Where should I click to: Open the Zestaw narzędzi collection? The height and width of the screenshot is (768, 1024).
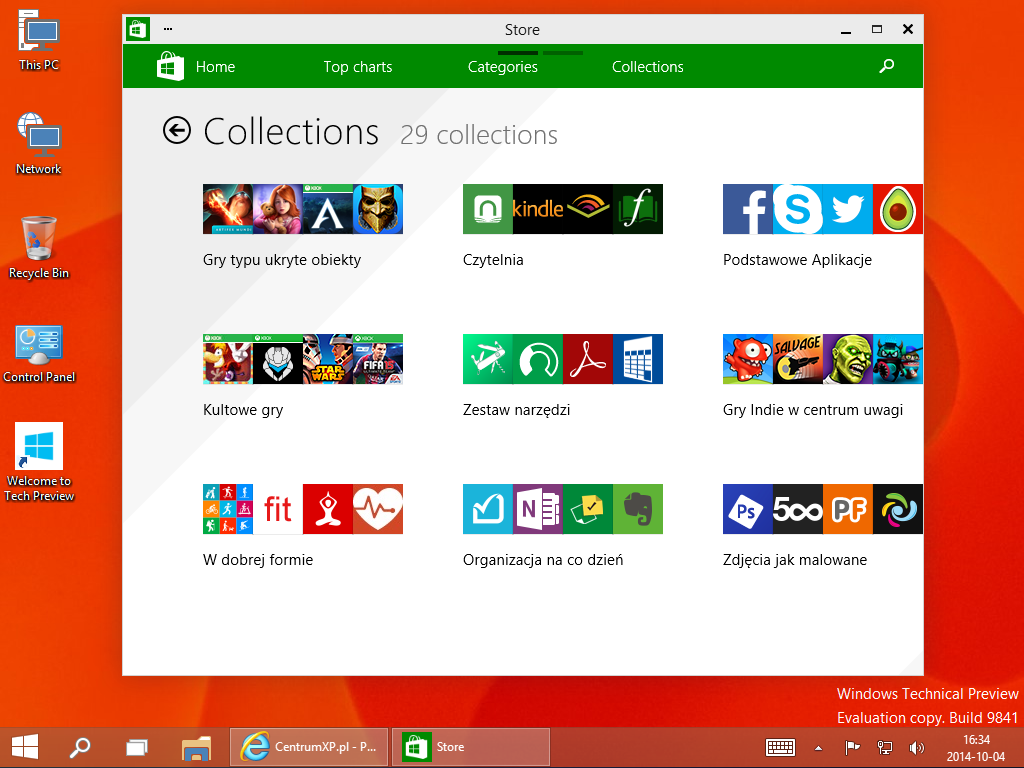[563, 377]
